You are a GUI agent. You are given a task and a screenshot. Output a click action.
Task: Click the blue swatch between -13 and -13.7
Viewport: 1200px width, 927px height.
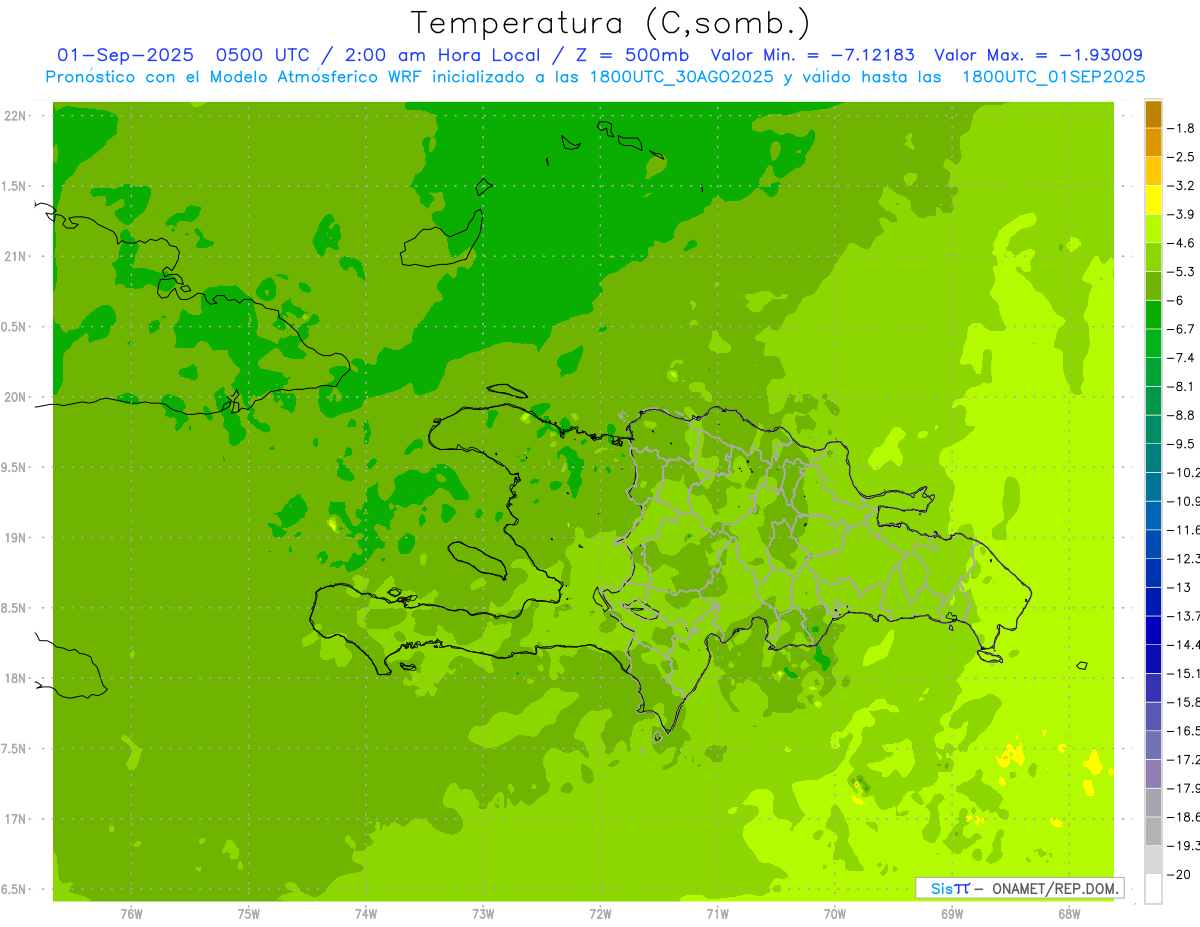point(1153,601)
